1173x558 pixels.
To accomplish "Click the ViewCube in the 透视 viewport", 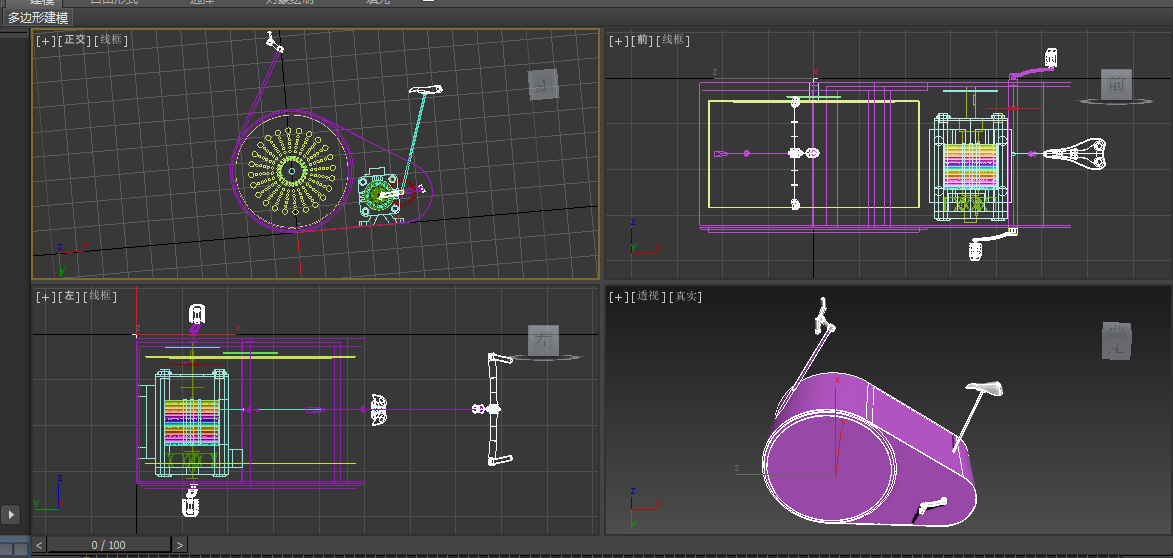I will point(1117,341).
